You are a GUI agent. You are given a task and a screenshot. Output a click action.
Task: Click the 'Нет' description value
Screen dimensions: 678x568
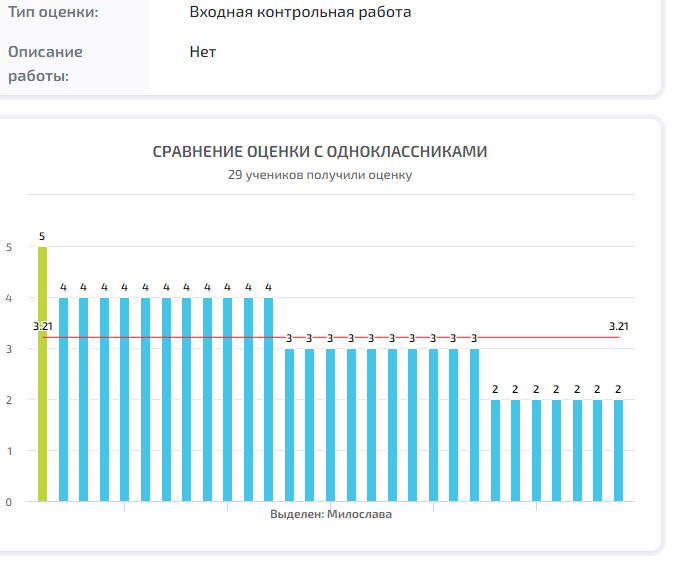(x=203, y=52)
